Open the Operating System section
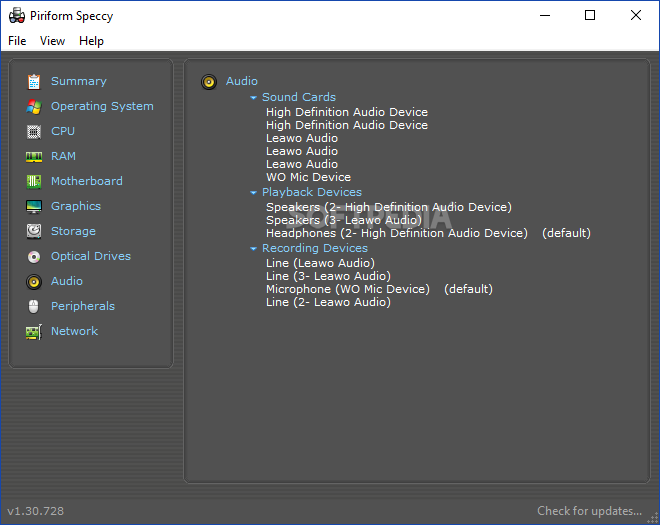Screen dimensions: 660x525 click(102, 106)
